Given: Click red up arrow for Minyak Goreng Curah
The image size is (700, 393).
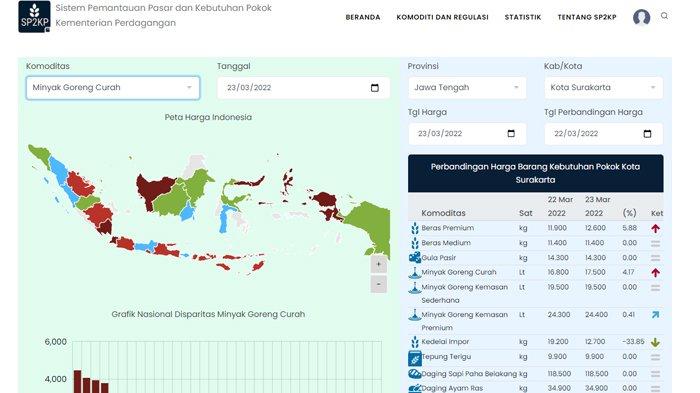Looking at the screenshot, I should 655,273.
